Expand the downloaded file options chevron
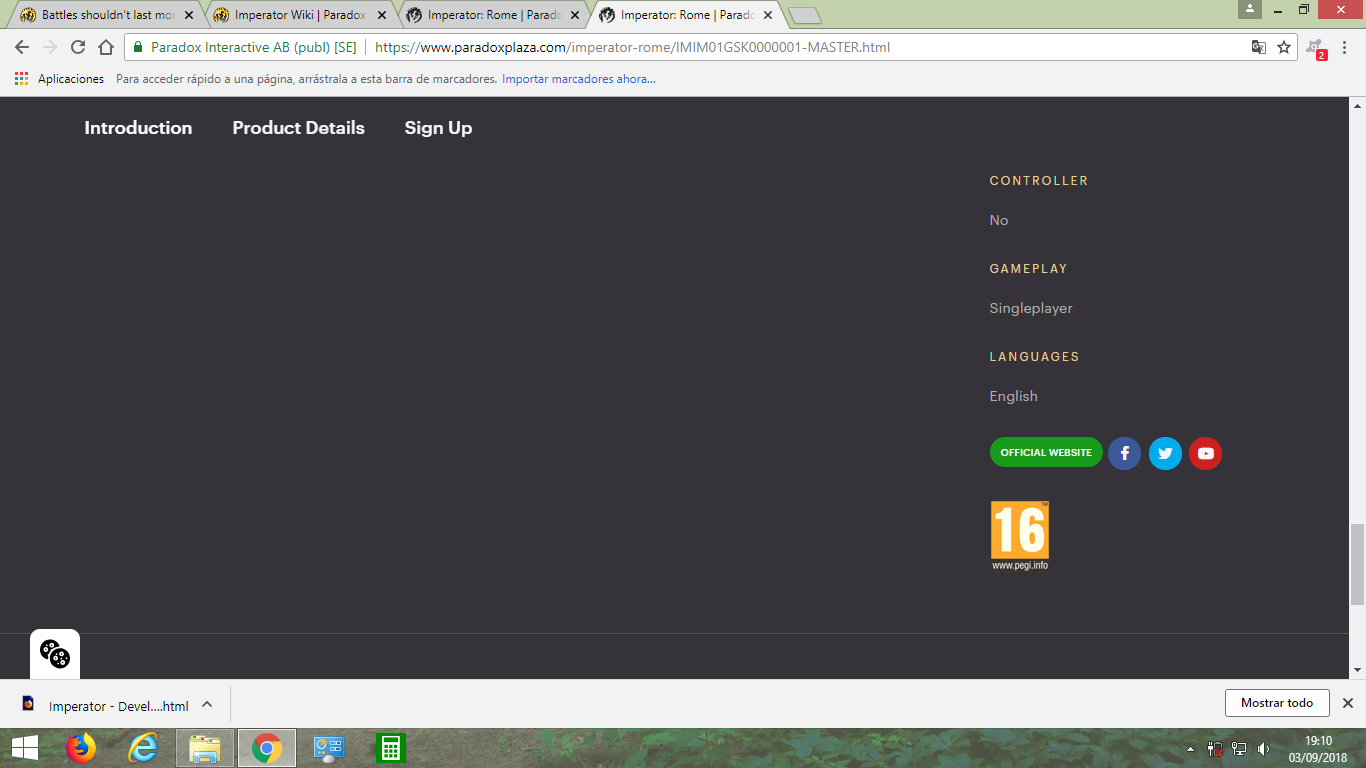The width and height of the screenshot is (1366, 768). pyautogui.click(x=207, y=704)
